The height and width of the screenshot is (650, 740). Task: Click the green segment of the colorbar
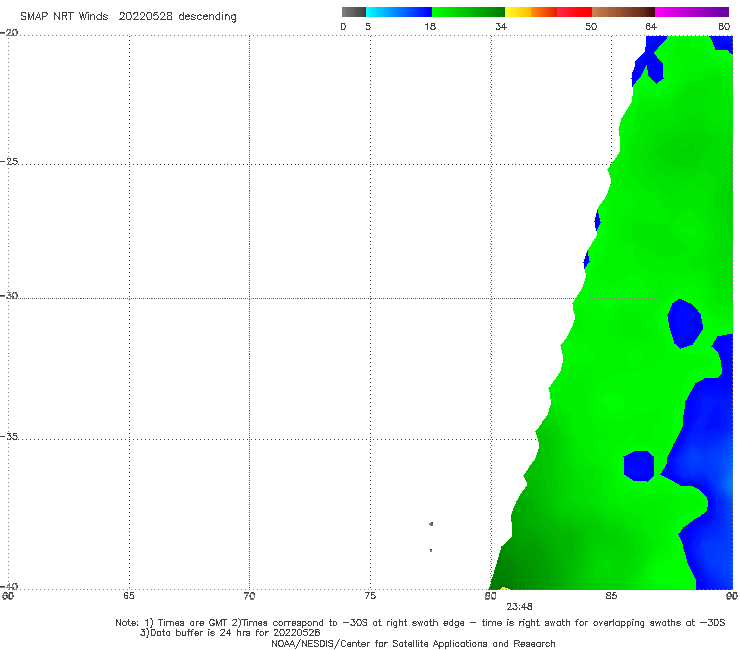(x=468, y=12)
